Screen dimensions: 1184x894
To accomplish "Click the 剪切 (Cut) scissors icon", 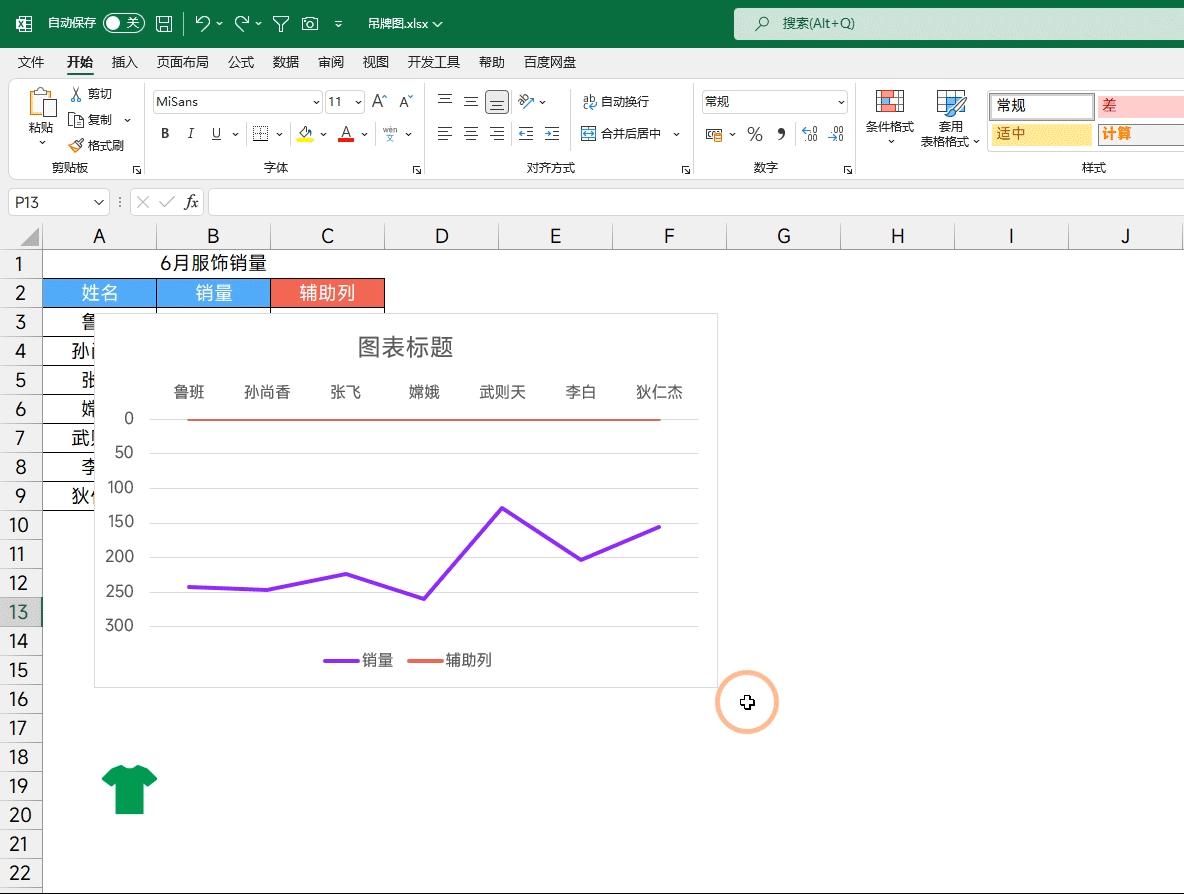I will point(75,93).
